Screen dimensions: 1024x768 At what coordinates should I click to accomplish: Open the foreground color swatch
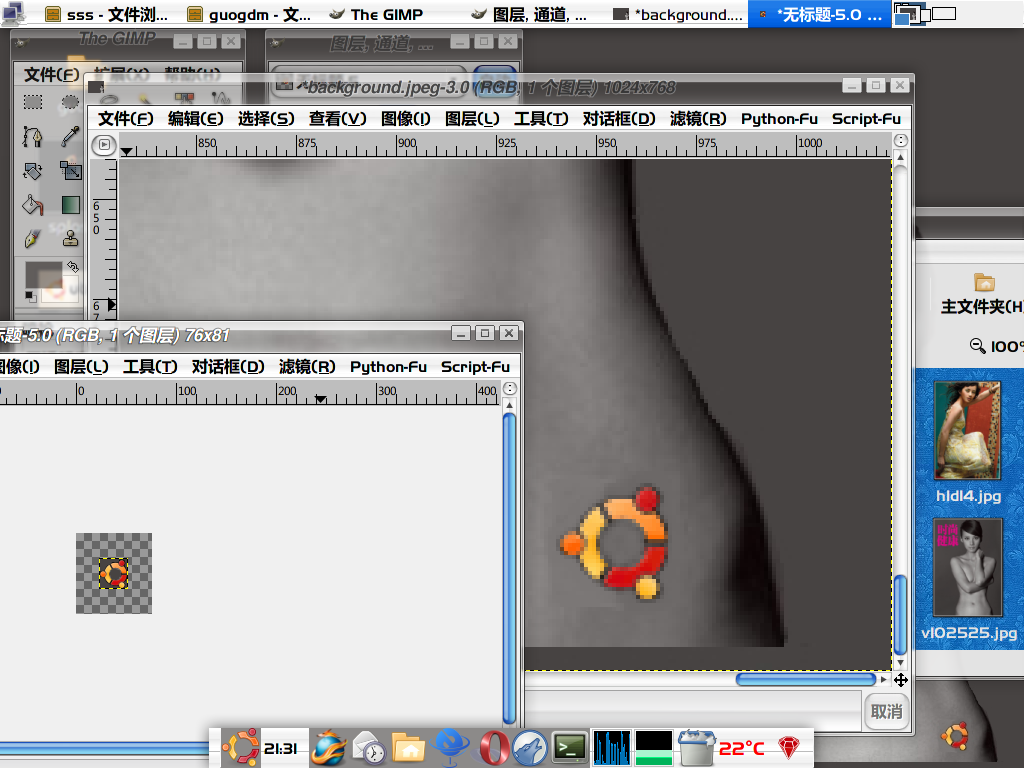click(43, 274)
